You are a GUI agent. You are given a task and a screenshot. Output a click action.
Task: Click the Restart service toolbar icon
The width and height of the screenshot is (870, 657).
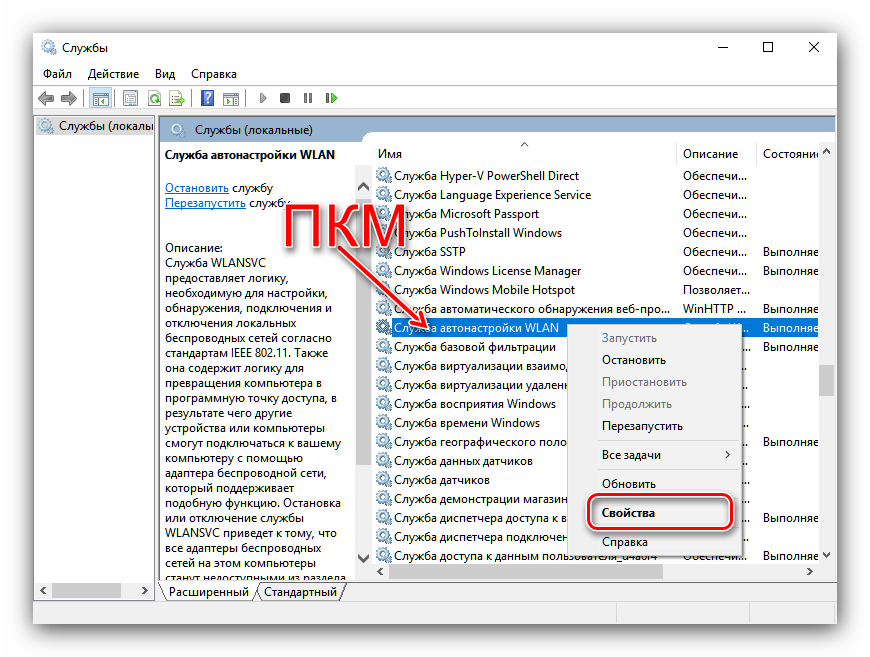pyautogui.click(x=329, y=98)
